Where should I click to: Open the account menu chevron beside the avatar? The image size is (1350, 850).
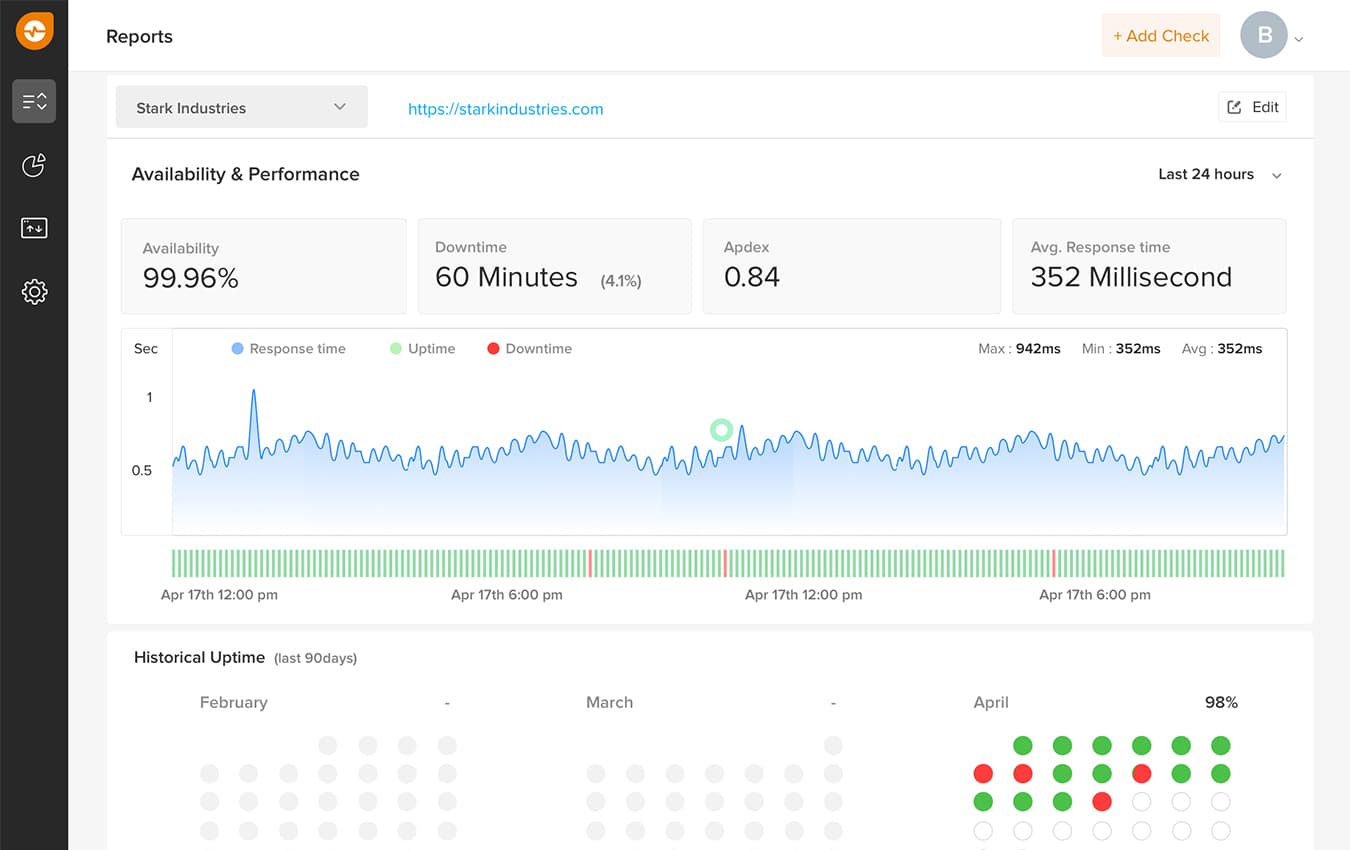1297,38
